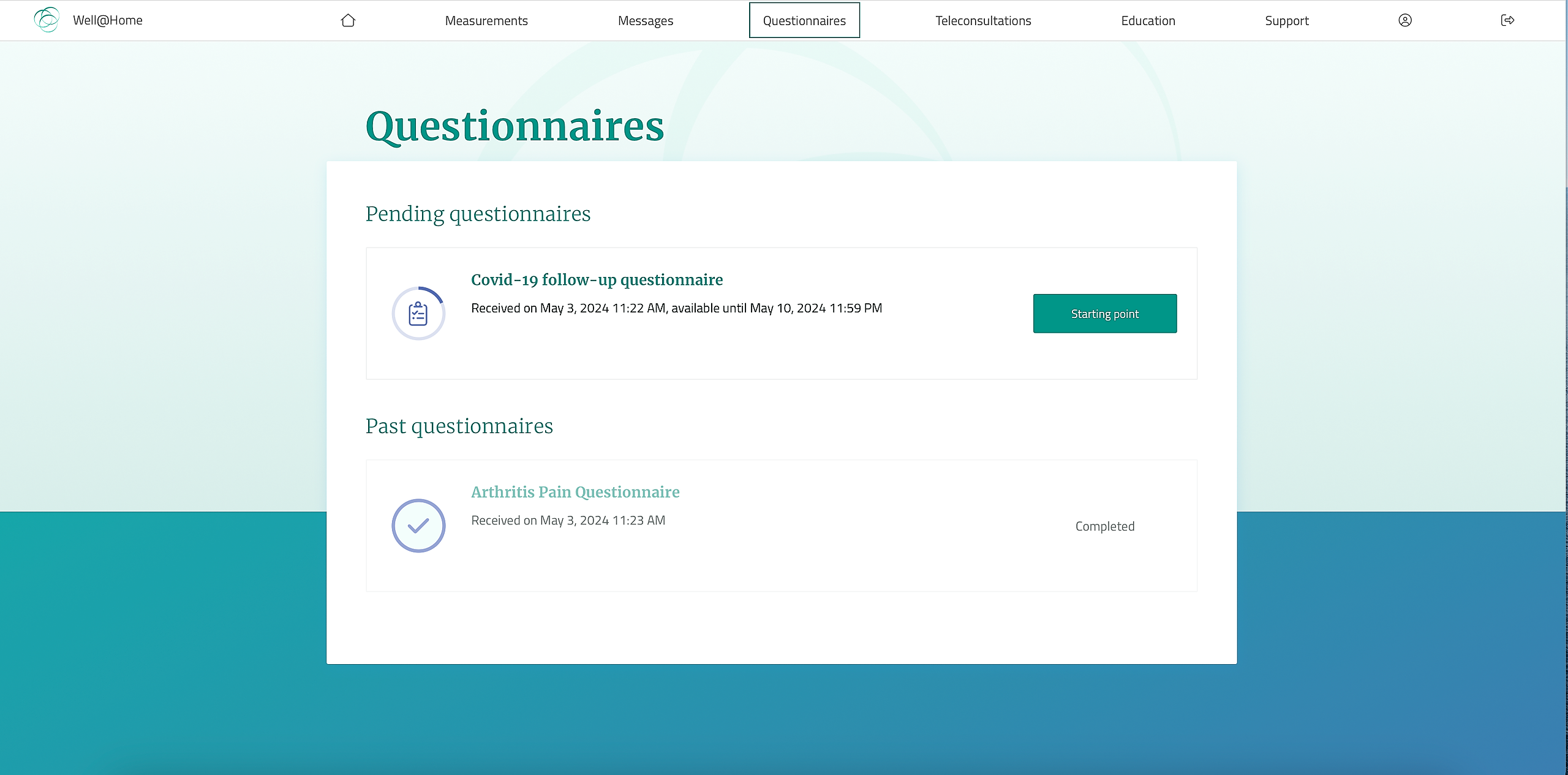The width and height of the screenshot is (1568, 775).
Task: Open the Messages menu item
Action: [645, 21]
